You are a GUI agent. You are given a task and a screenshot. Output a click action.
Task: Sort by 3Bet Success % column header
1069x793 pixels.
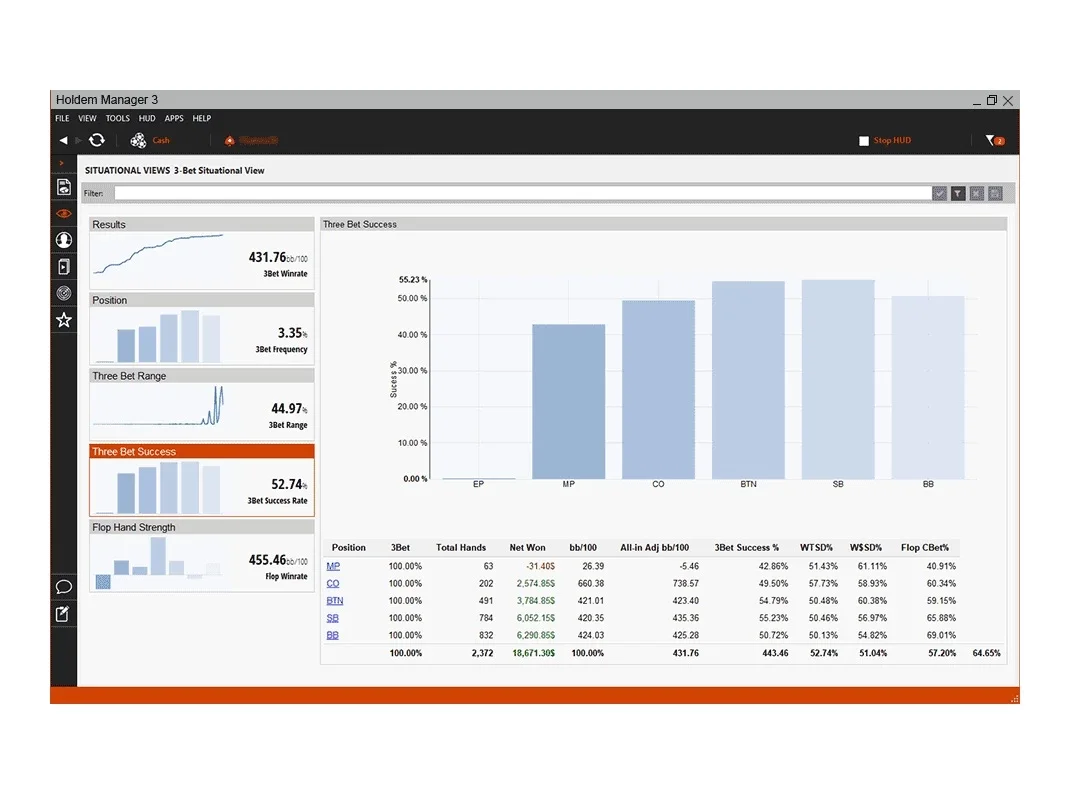pyautogui.click(x=747, y=548)
